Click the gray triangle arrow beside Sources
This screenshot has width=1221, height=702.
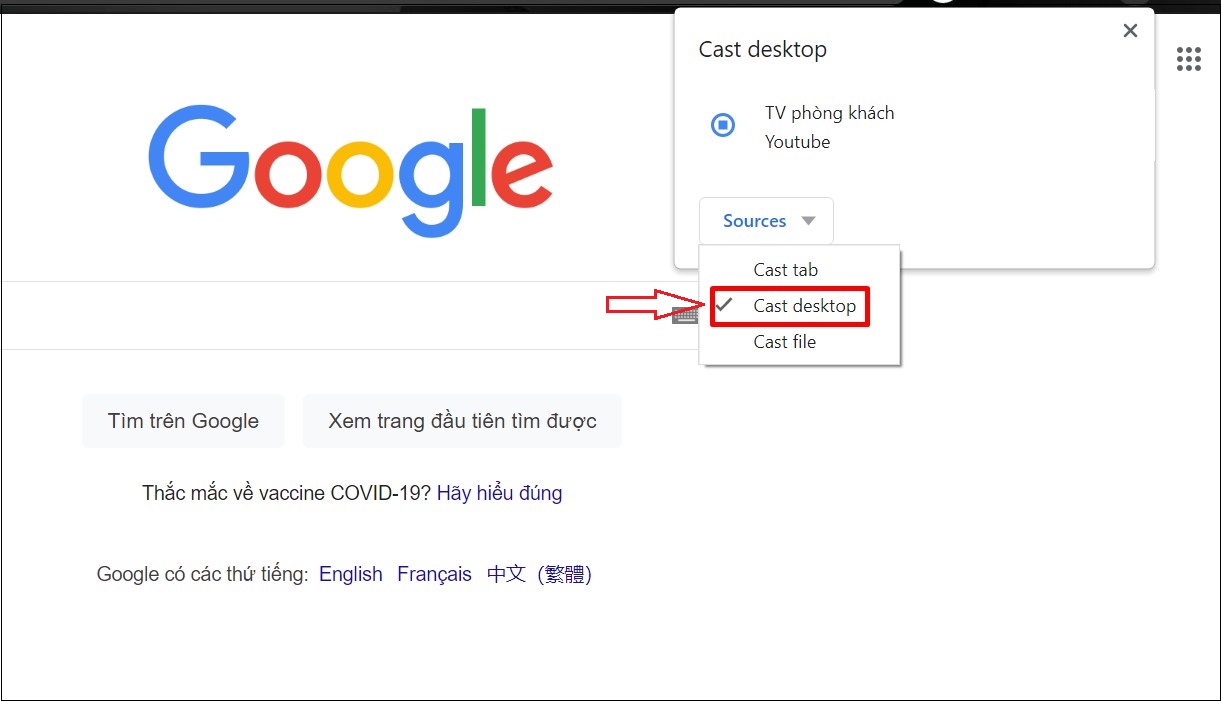(x=809, y=221)
